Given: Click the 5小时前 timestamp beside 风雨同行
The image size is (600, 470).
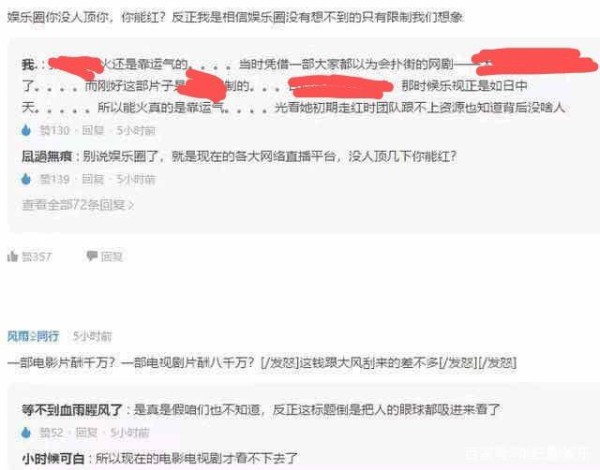Looking at the screenshot, I should click(x=92, y=336).
